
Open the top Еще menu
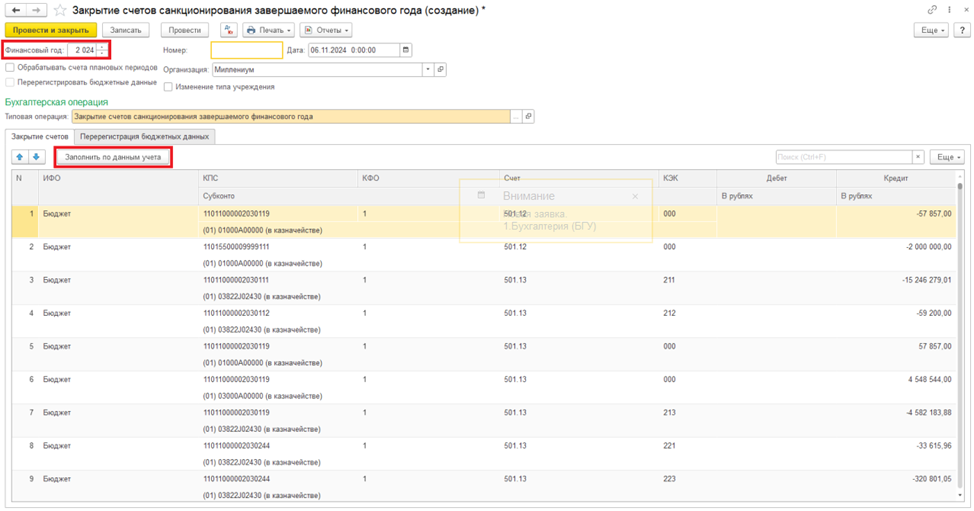[931, 30]
